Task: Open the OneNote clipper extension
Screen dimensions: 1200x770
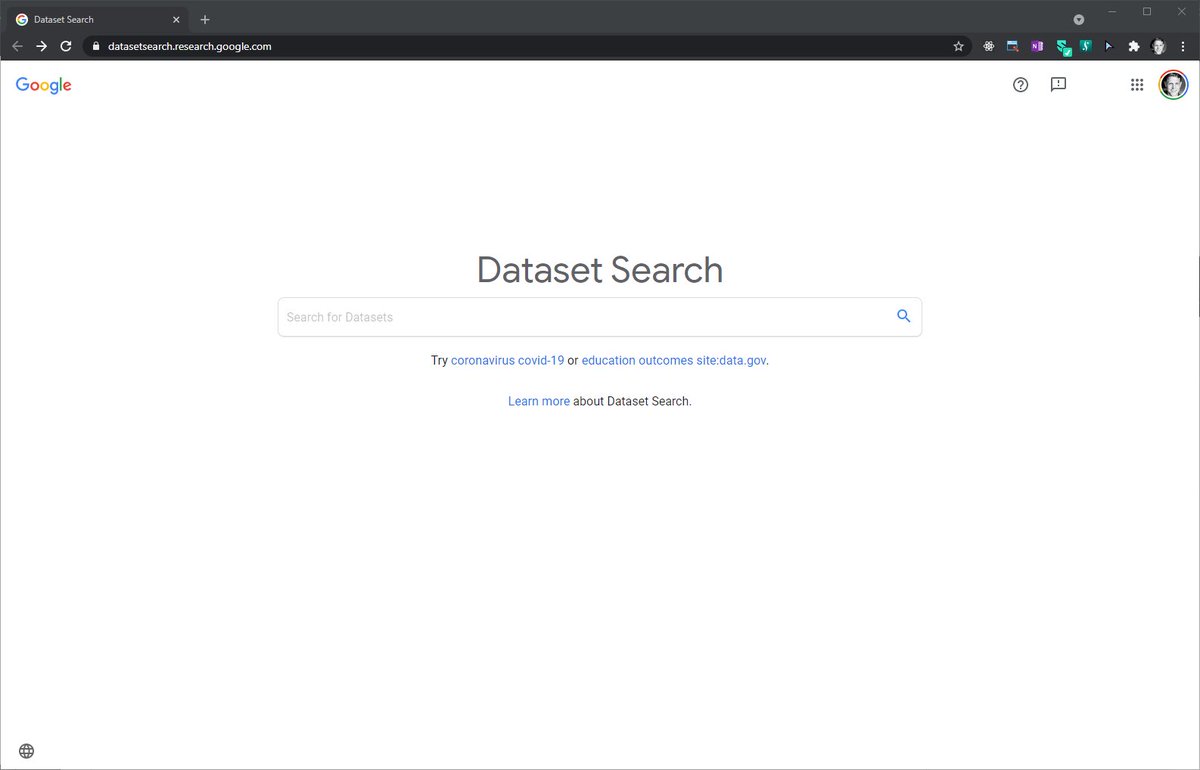Action: click(1037, 46)
